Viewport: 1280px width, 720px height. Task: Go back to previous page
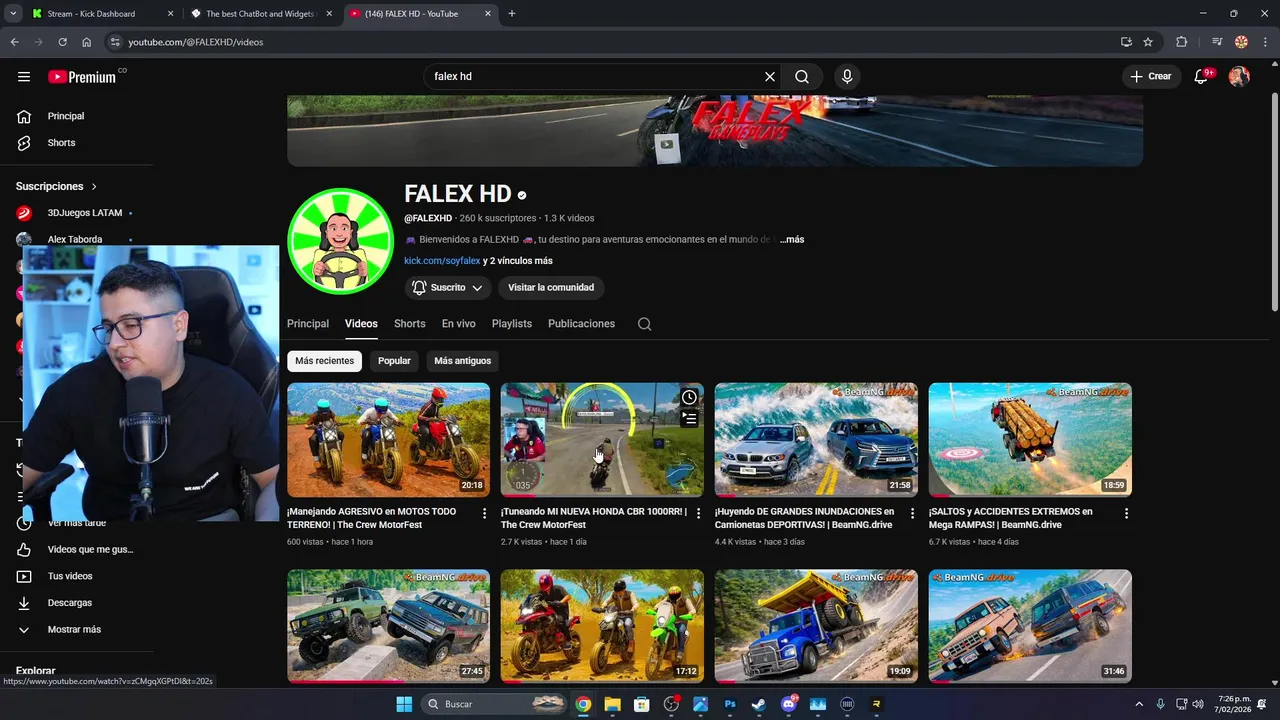tap(14, 42)
